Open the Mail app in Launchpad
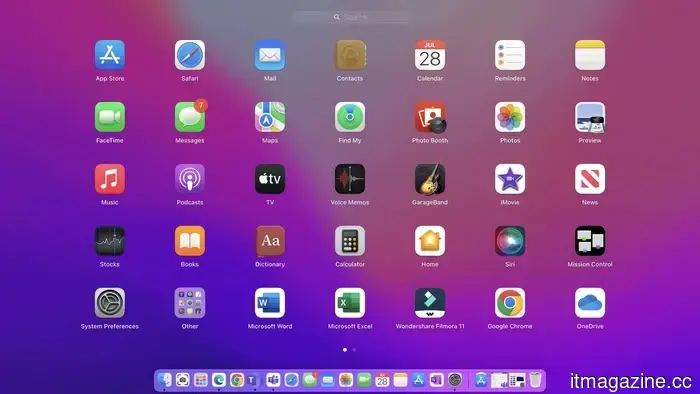 (270, 55)
